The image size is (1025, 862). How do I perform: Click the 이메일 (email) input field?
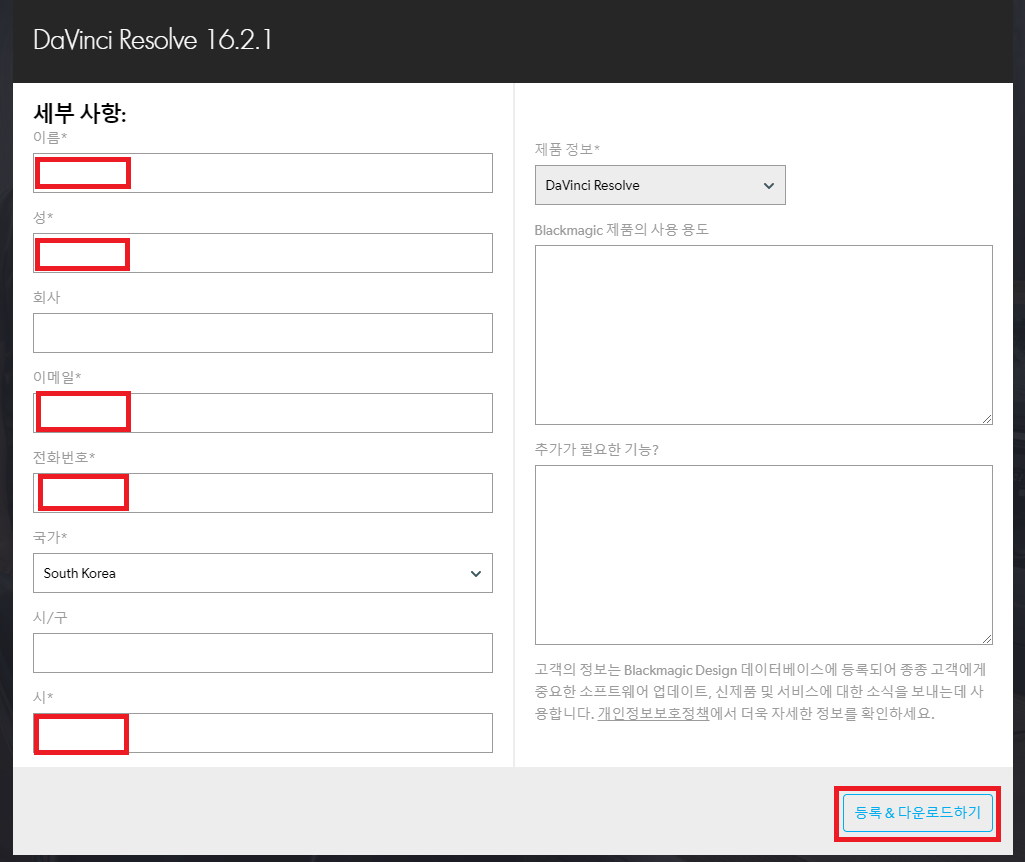[263, 413]
